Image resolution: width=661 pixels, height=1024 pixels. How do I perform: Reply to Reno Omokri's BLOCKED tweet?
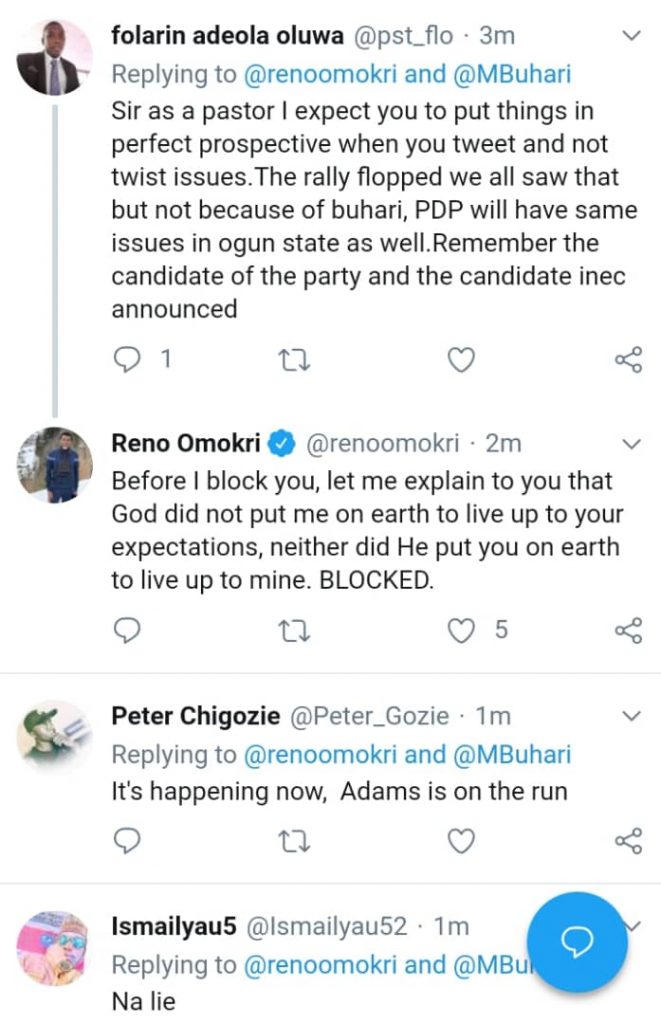(x=126, y=630)
